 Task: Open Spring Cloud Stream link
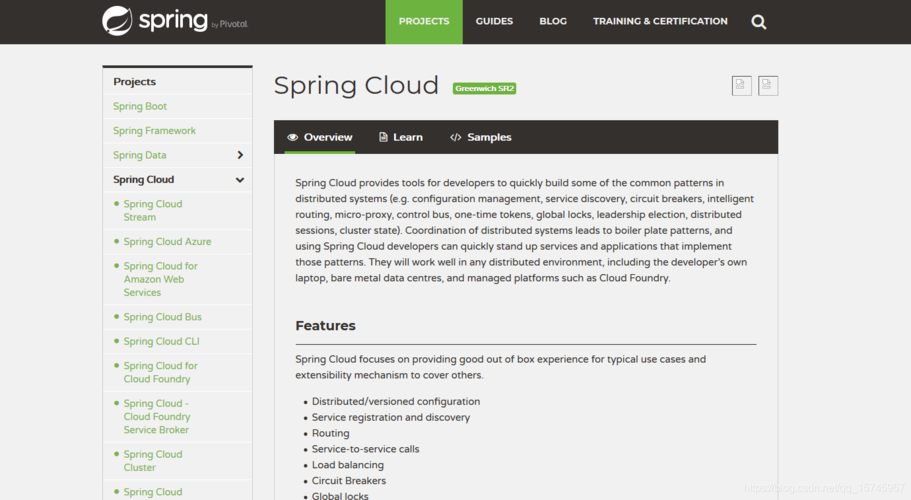[153, 210]
